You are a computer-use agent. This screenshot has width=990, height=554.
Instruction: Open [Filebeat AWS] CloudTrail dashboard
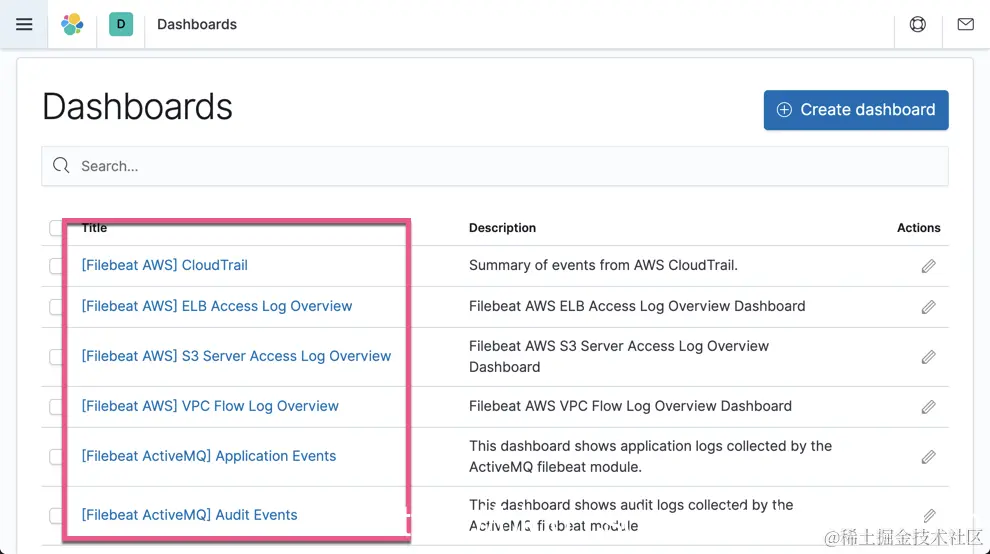tap(164, 265)
